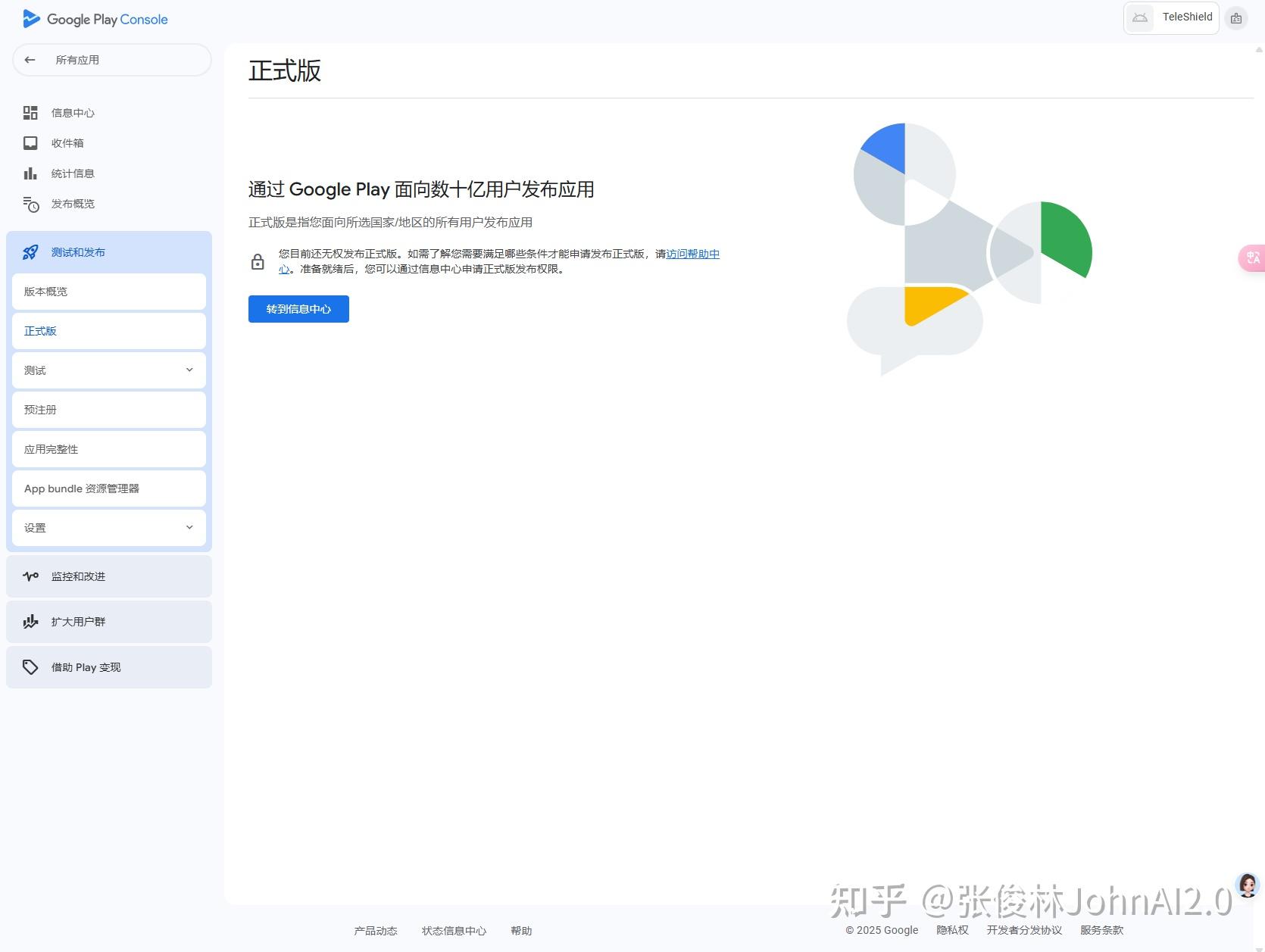The width and height of the screenshot is (1265, 952).
Task: Open App bundle 资源管理器
Action: coord(109,488)
